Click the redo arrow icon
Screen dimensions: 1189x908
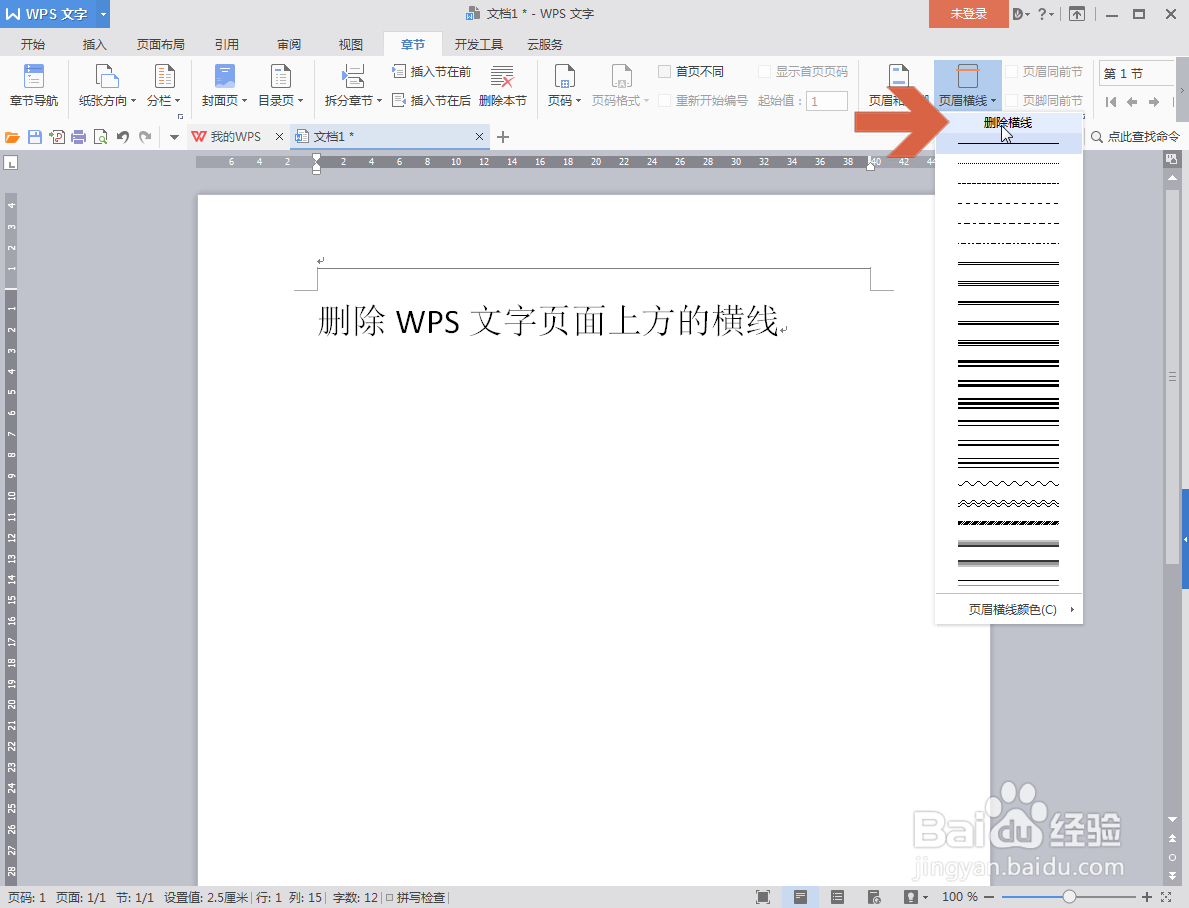pos(146,137)
